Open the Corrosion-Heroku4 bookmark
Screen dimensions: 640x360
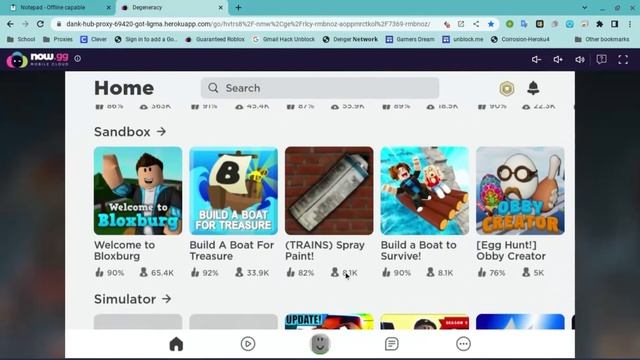pos(520,39)
